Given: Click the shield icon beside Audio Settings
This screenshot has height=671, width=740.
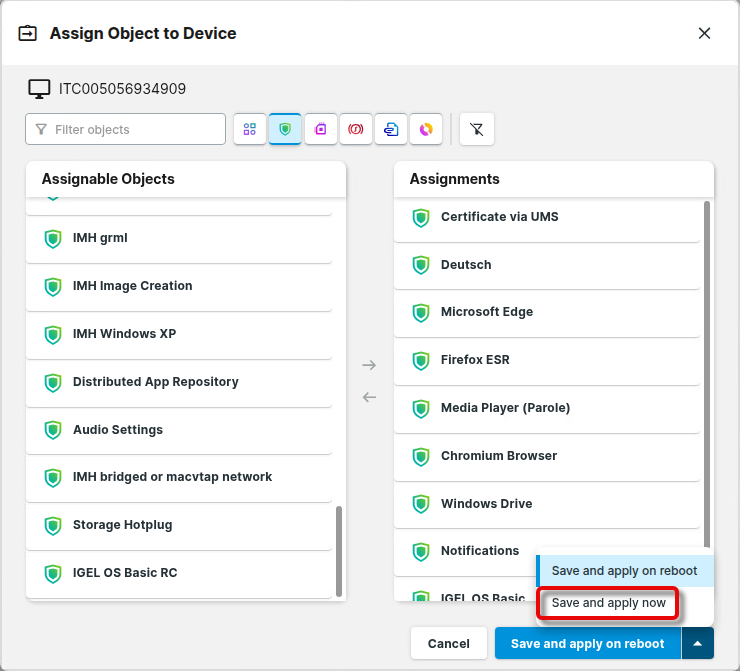Looking at the screenshot, I should pyautogui.click(x=53, y=430).
